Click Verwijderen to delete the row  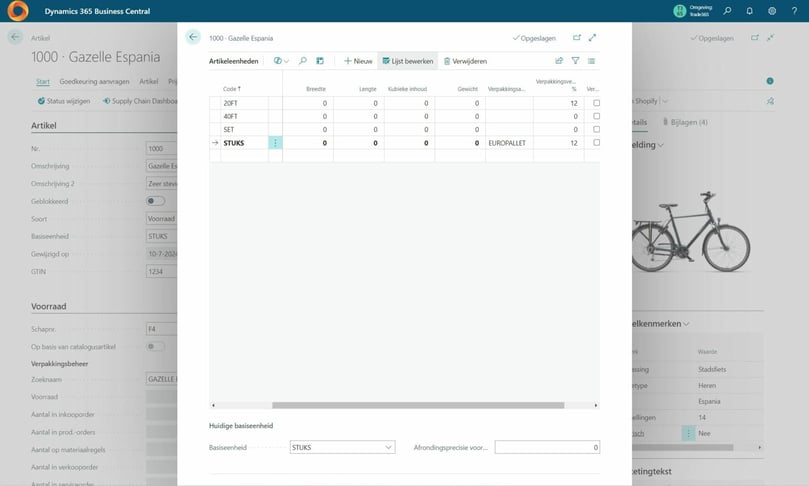click(465, 61)
